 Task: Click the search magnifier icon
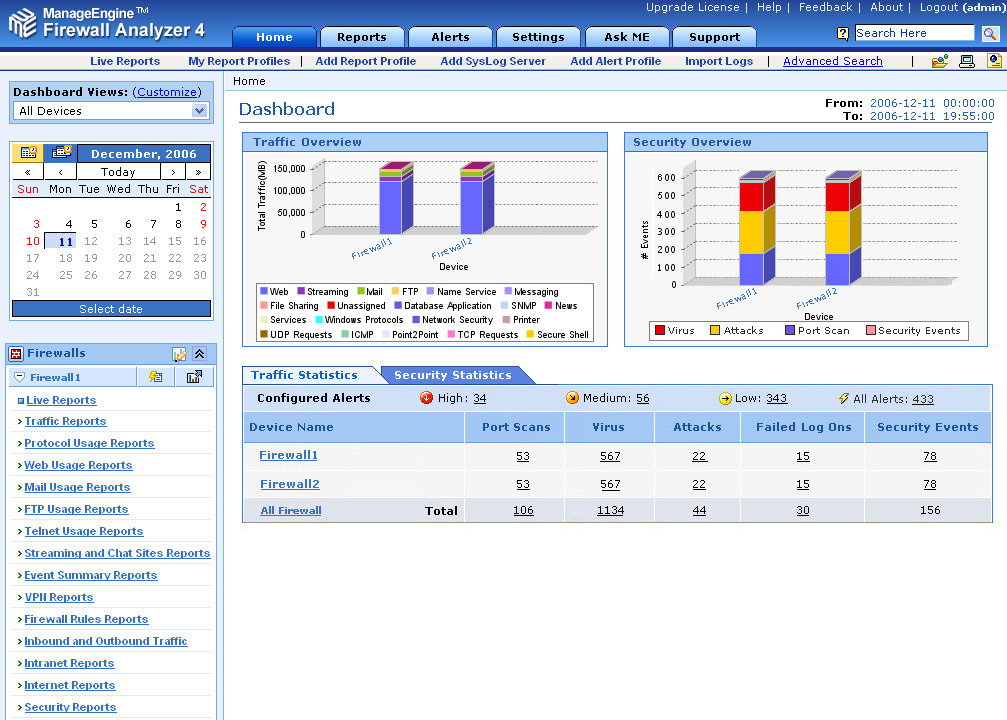(990, 33)
